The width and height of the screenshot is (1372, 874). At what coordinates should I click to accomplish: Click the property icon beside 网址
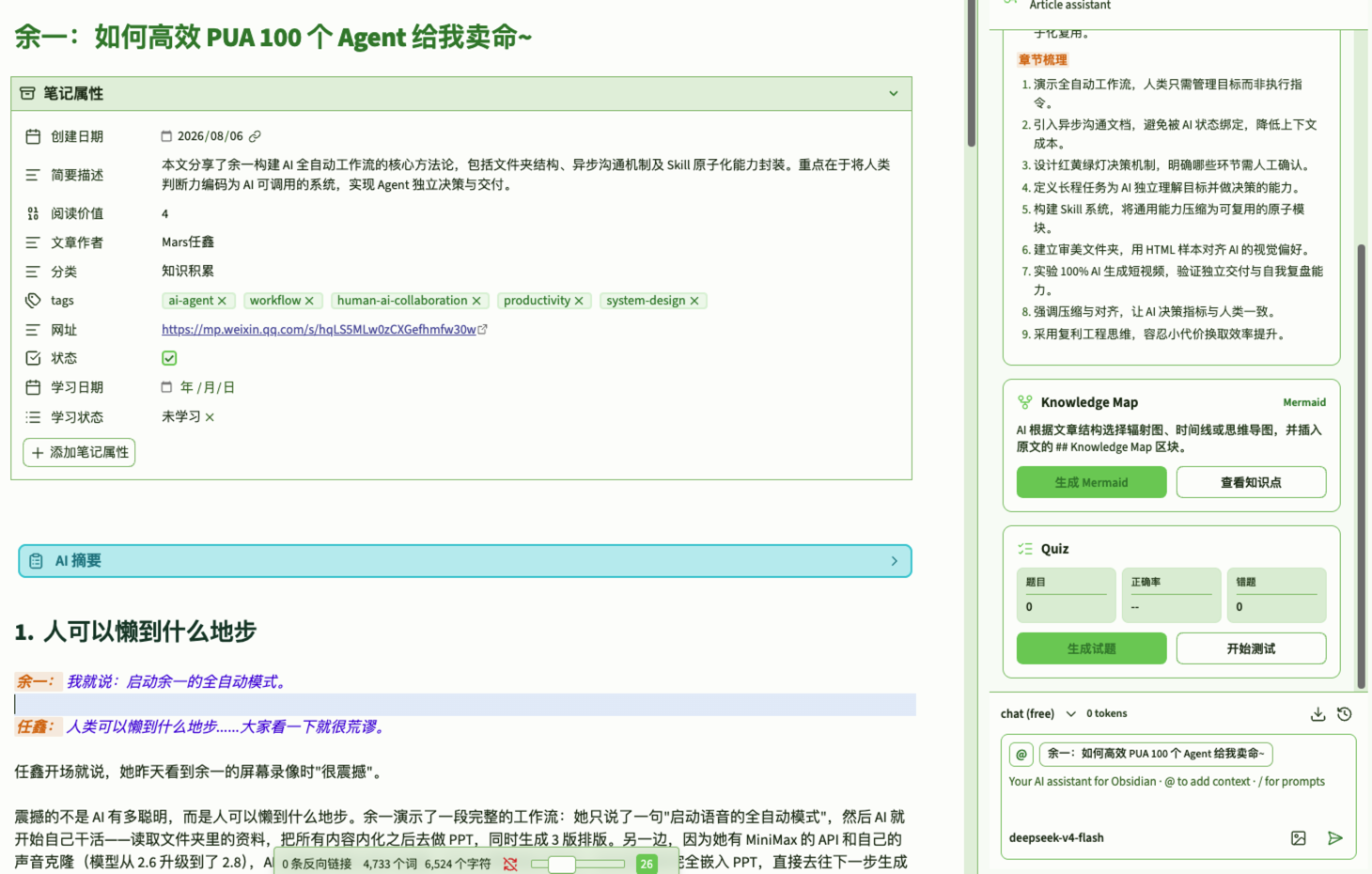click(33, 330)
